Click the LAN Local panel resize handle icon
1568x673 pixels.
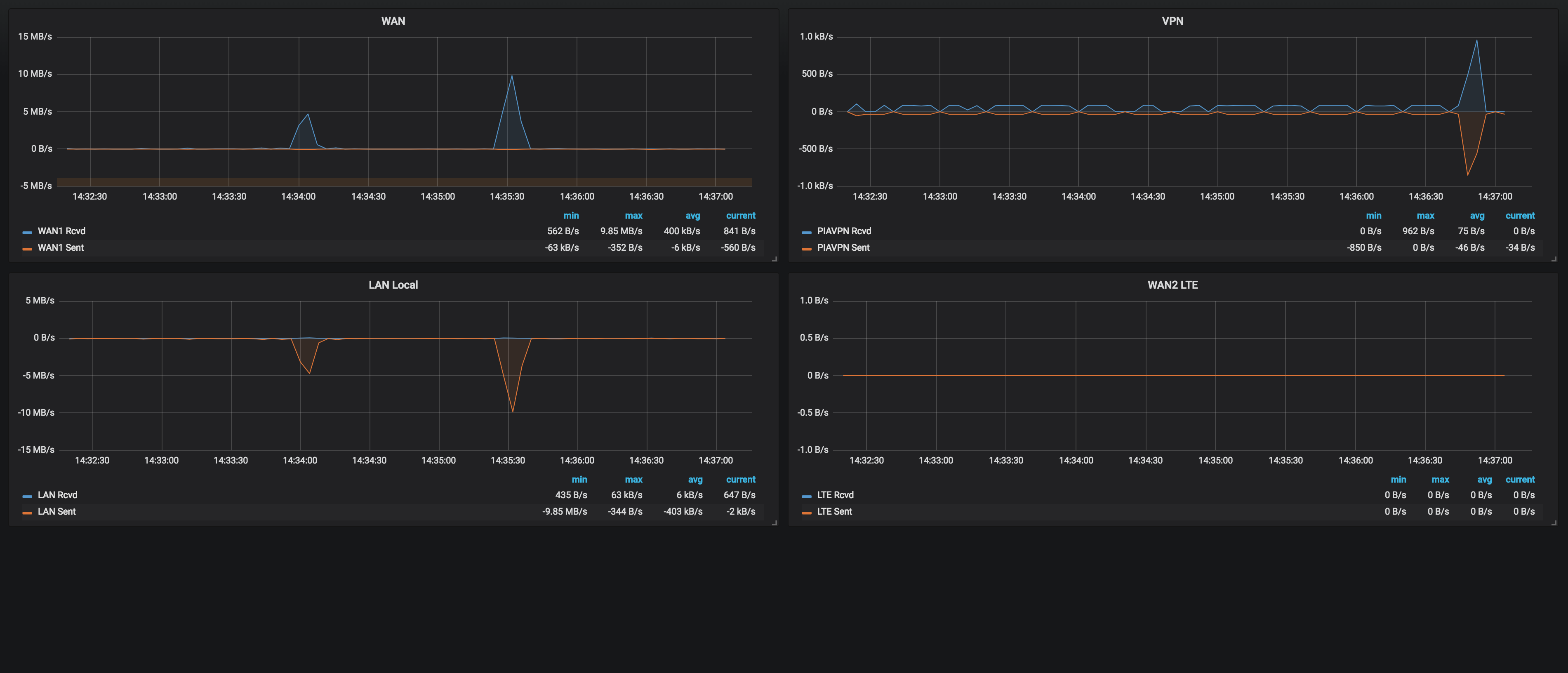[x=774, y=523]
